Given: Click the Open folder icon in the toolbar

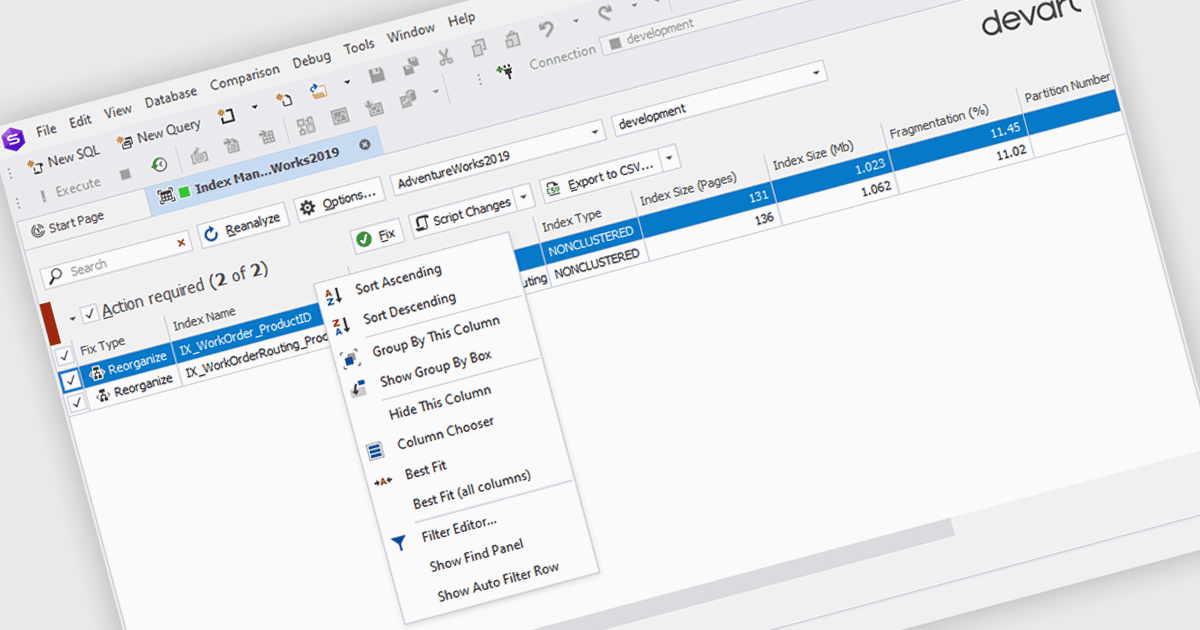Looking at the screenshot, I should (x=319, y=90).
